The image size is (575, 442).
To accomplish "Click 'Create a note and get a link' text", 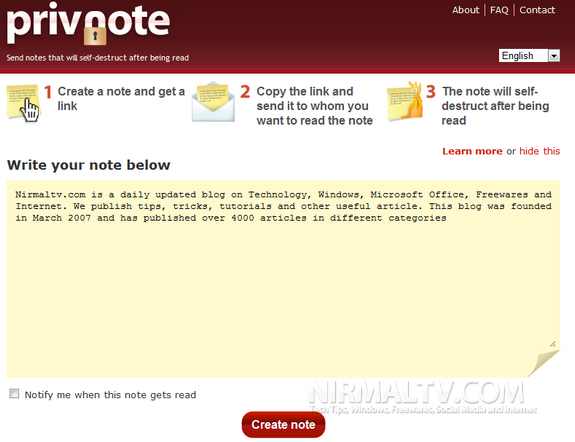I will pyautogui.click(x=121, y=98).
